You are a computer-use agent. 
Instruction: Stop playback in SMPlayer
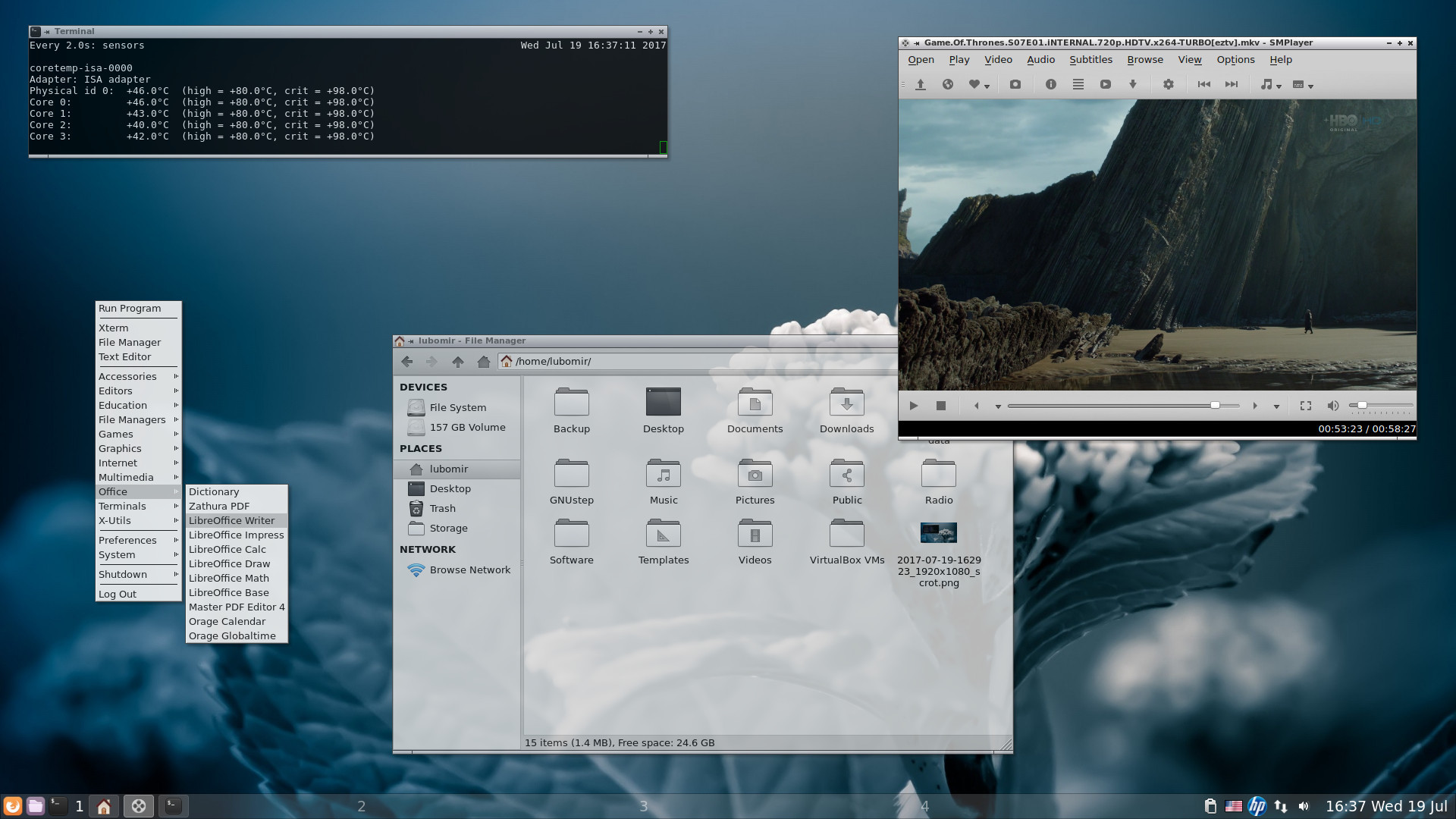(x=941, y=406)
